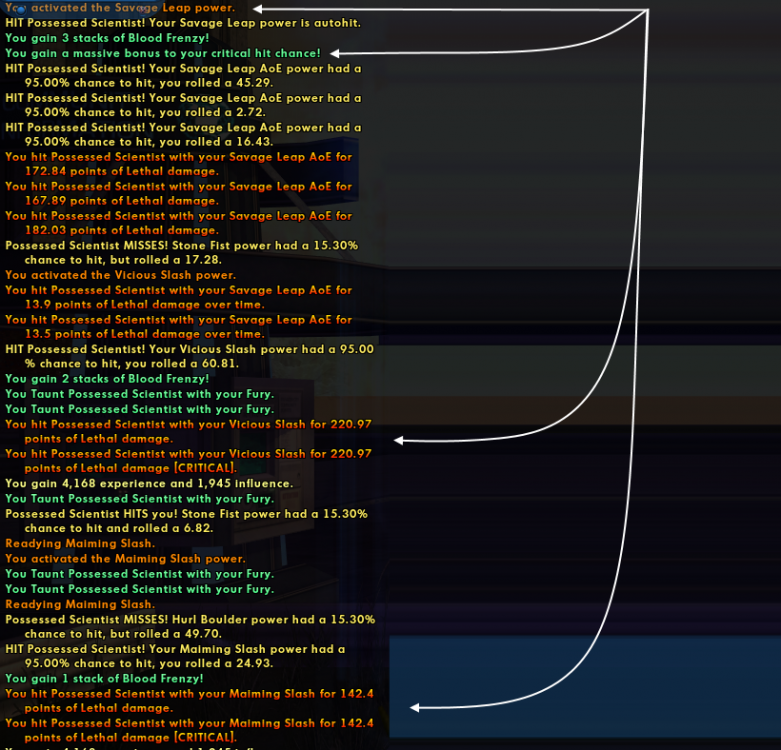Select the Savage Leap AoE 172.84 damage line
Screen dimensions: 781x750
pos(178,164)
